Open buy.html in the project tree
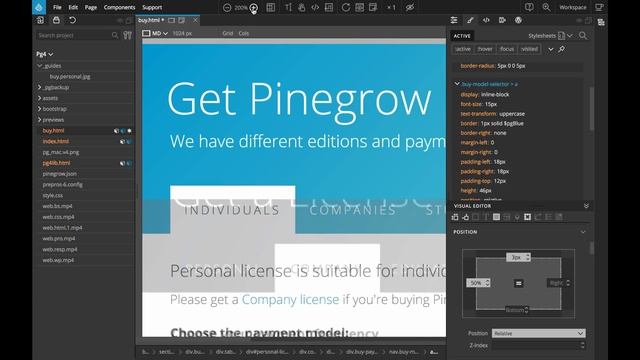 [53, 131]
